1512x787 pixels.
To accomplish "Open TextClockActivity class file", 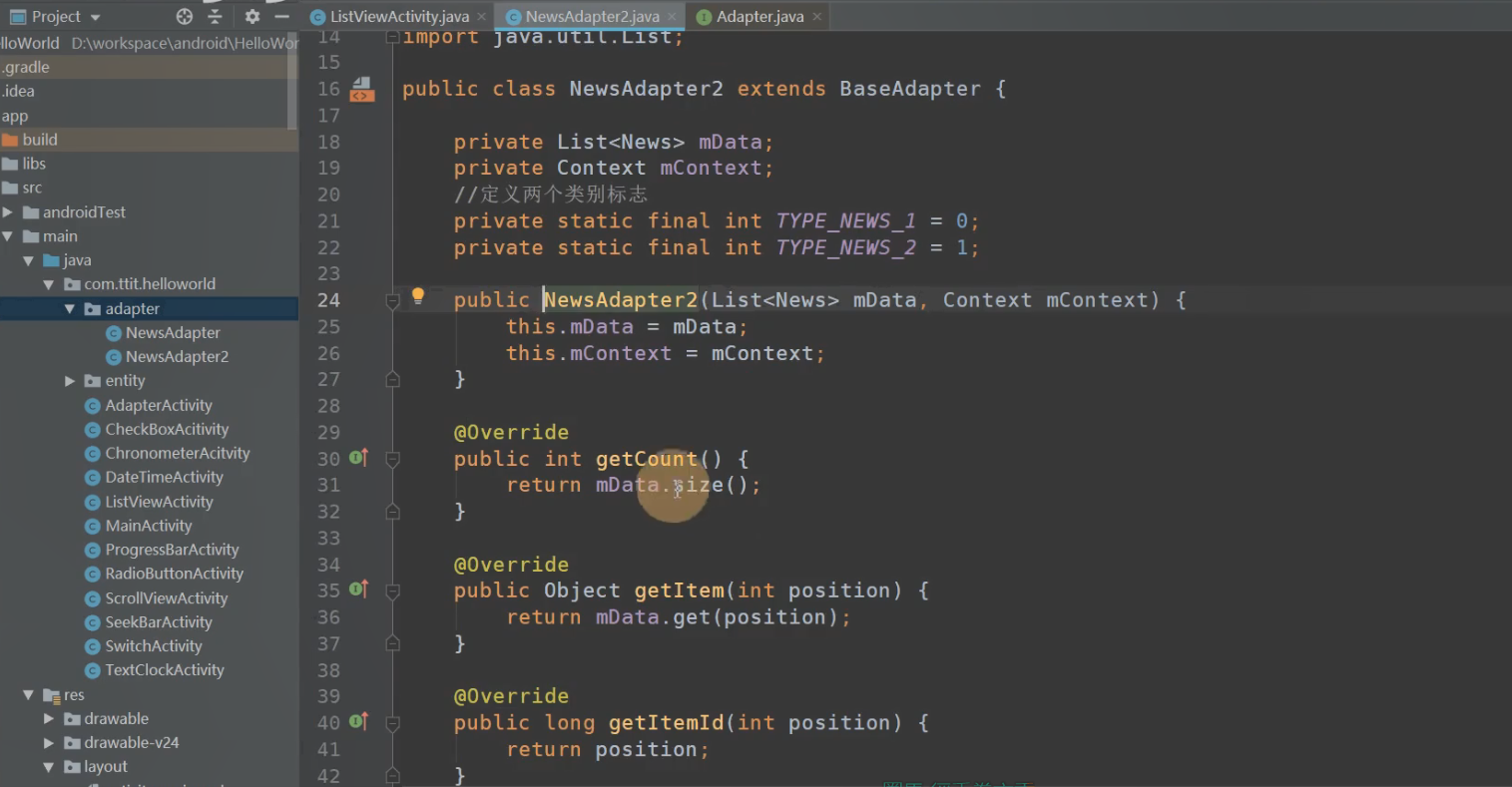I will click(165, 670).
